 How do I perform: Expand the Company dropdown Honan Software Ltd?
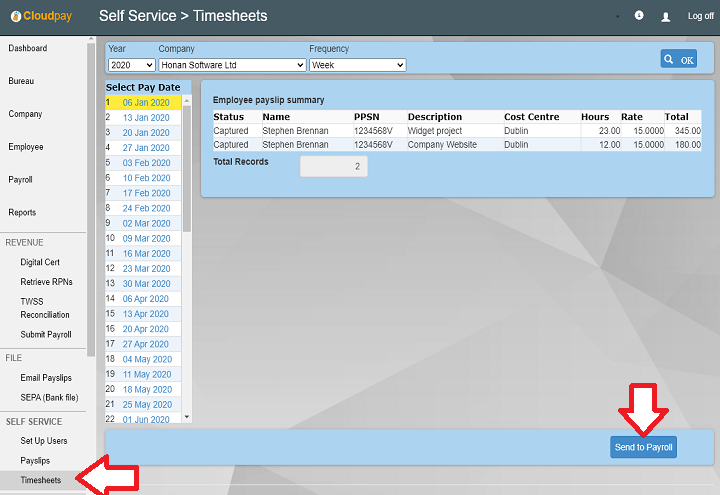tap(231, 65)
